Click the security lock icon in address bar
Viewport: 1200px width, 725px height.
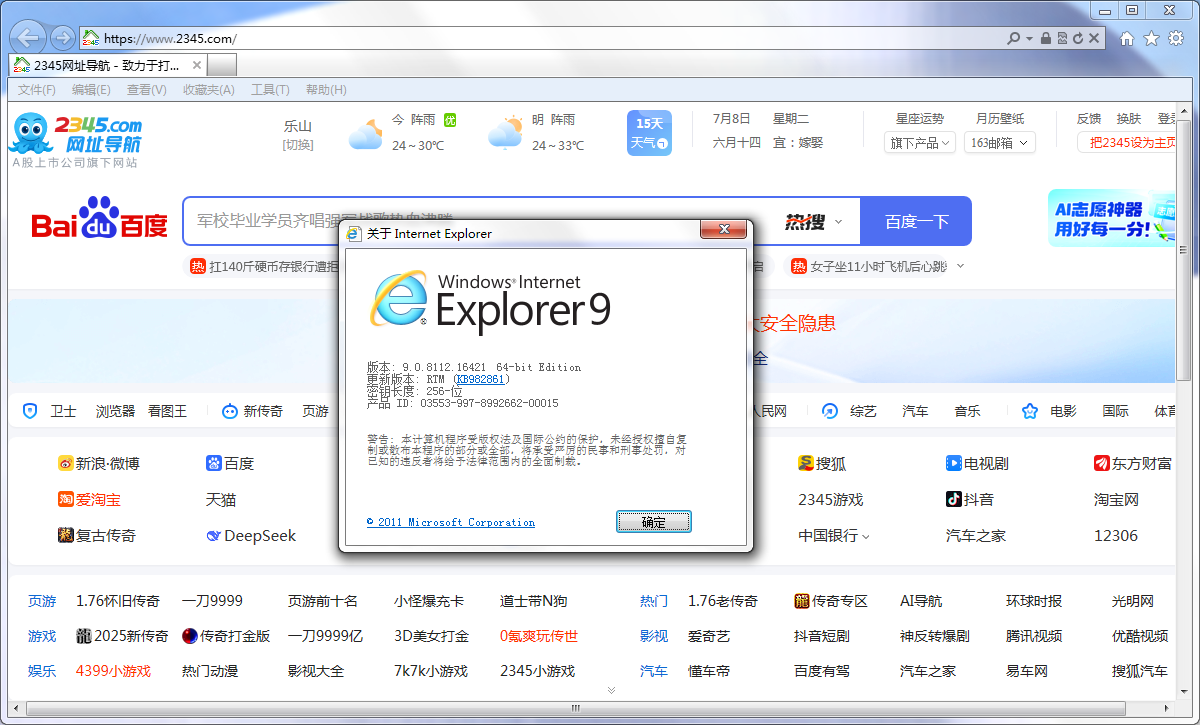(x=1046, y=38)
